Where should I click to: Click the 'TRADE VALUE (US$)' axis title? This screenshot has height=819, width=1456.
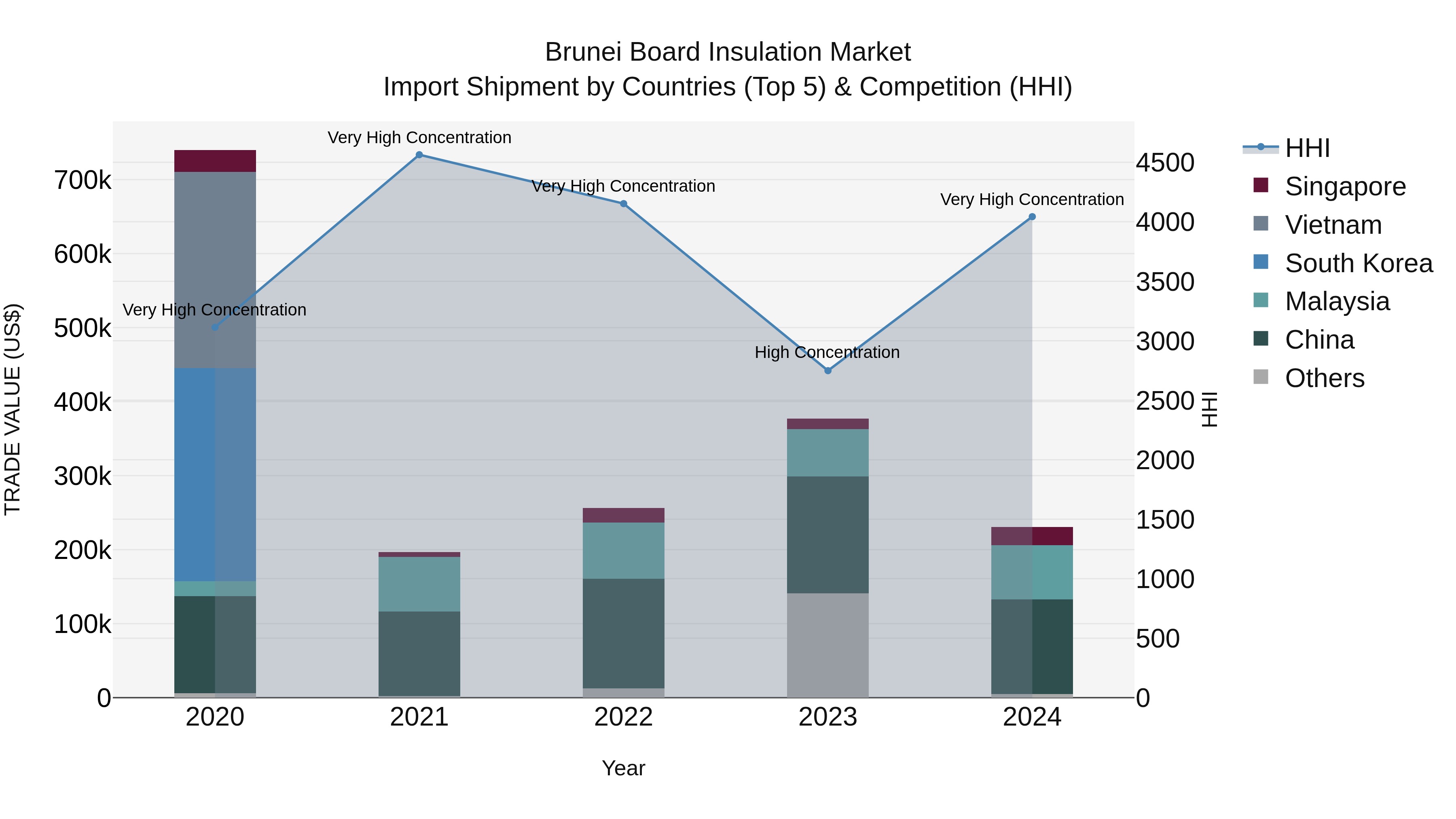(13, 409)
